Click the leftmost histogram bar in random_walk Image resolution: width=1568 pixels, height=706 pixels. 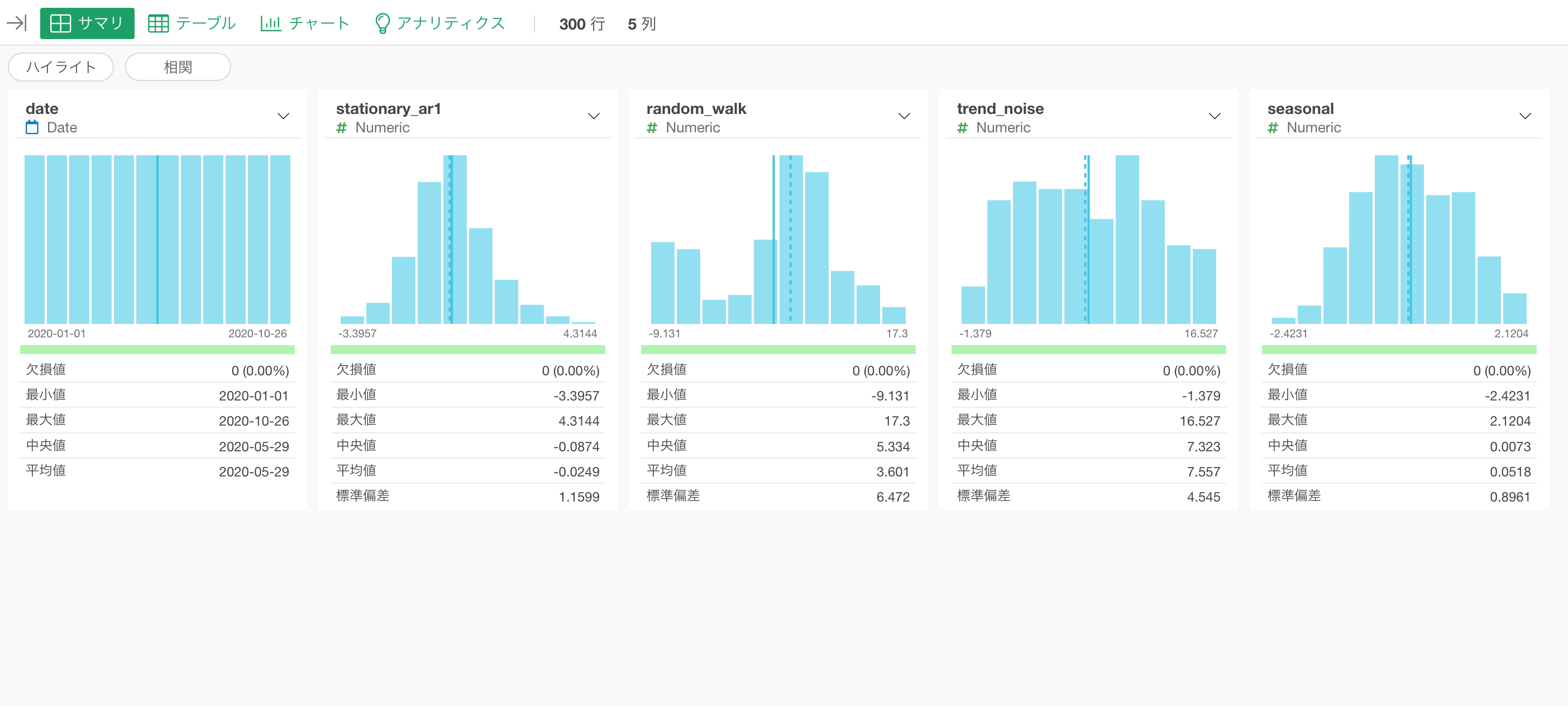pos(662,283)
